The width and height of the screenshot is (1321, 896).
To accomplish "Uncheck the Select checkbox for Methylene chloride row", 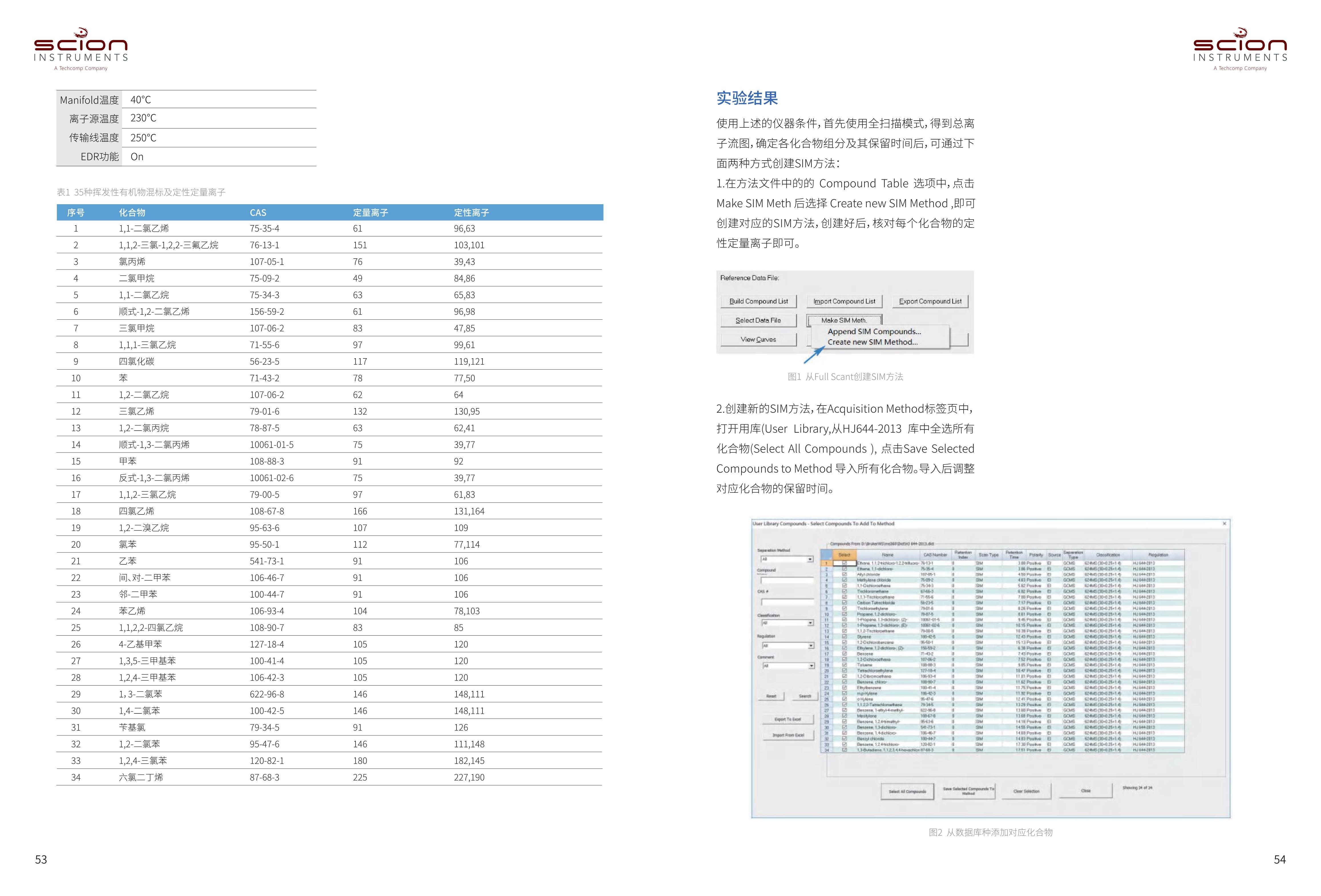I will point(844,580).
